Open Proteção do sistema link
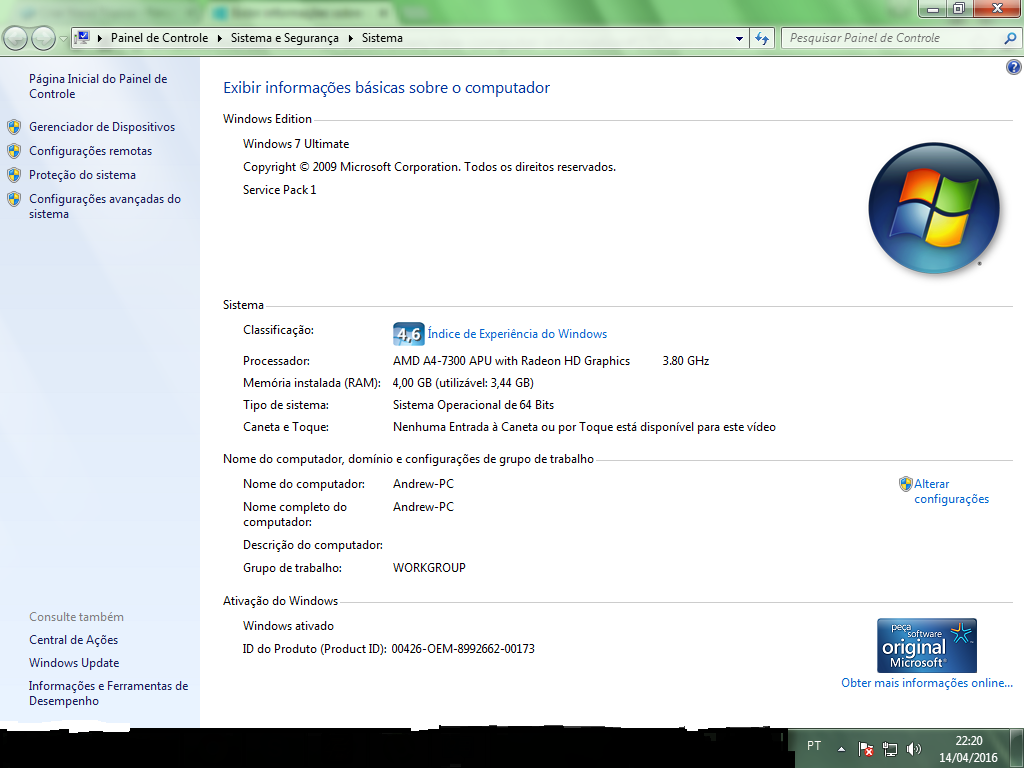Image resolution: width=1024 pixels, height=768 pixels. click(x=82, y=175)
